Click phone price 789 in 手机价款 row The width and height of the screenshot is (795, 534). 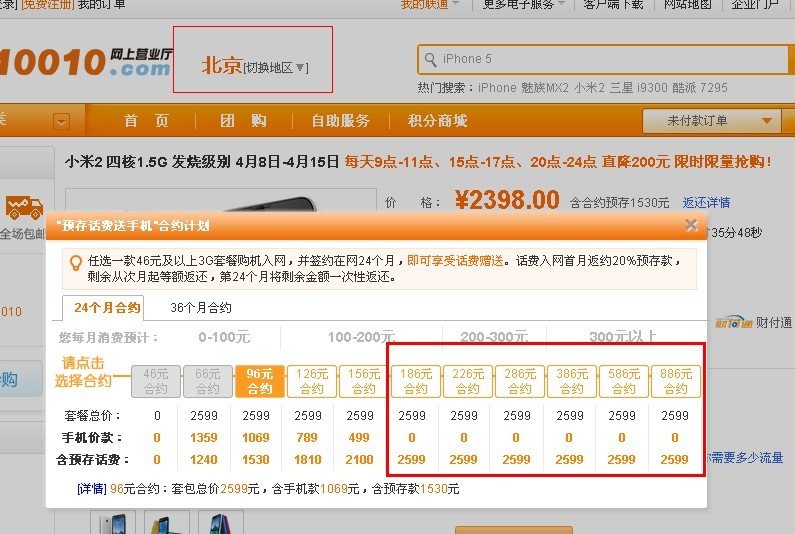point(307,438)
